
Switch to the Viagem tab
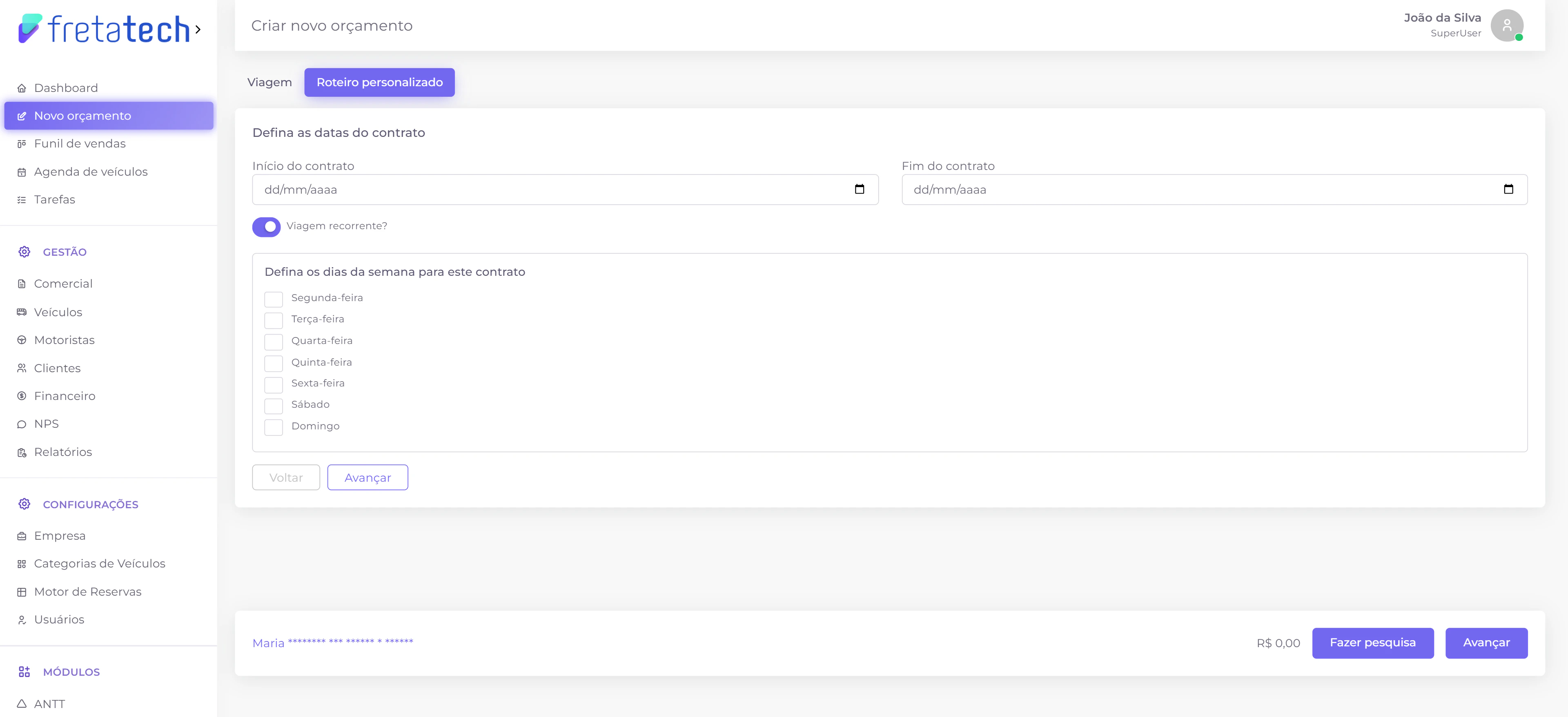(269, 82)
